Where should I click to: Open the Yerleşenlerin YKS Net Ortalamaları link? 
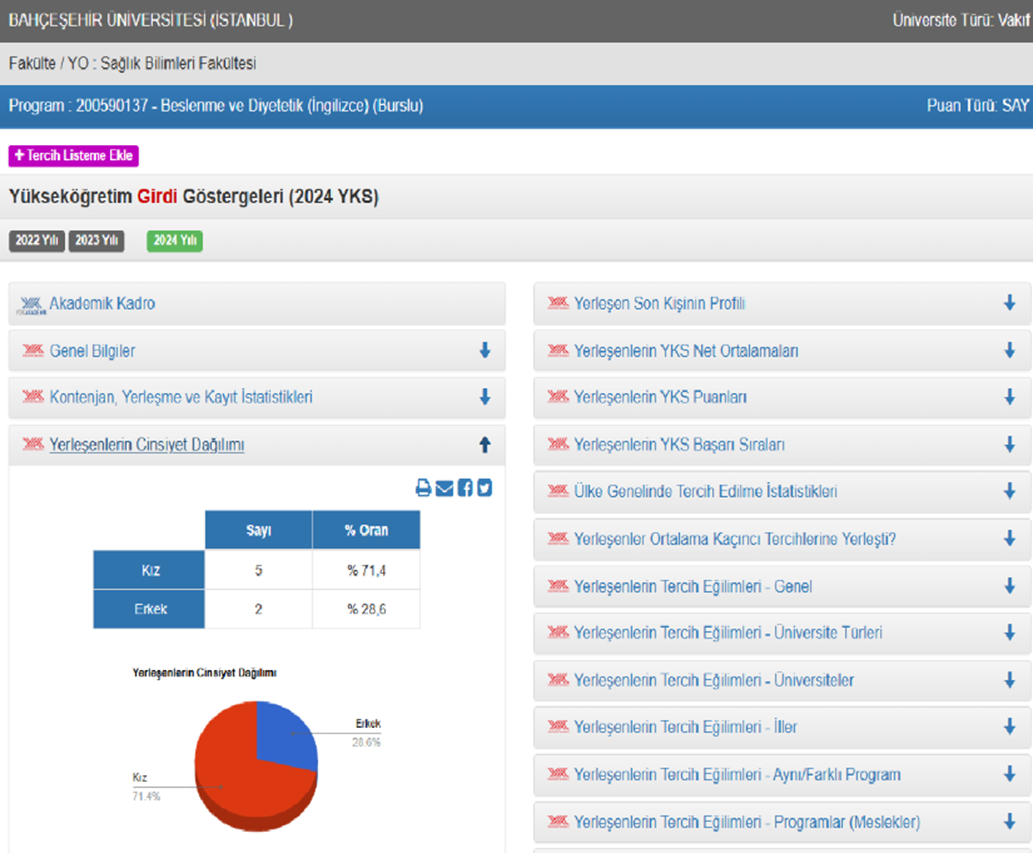(685, 351)
